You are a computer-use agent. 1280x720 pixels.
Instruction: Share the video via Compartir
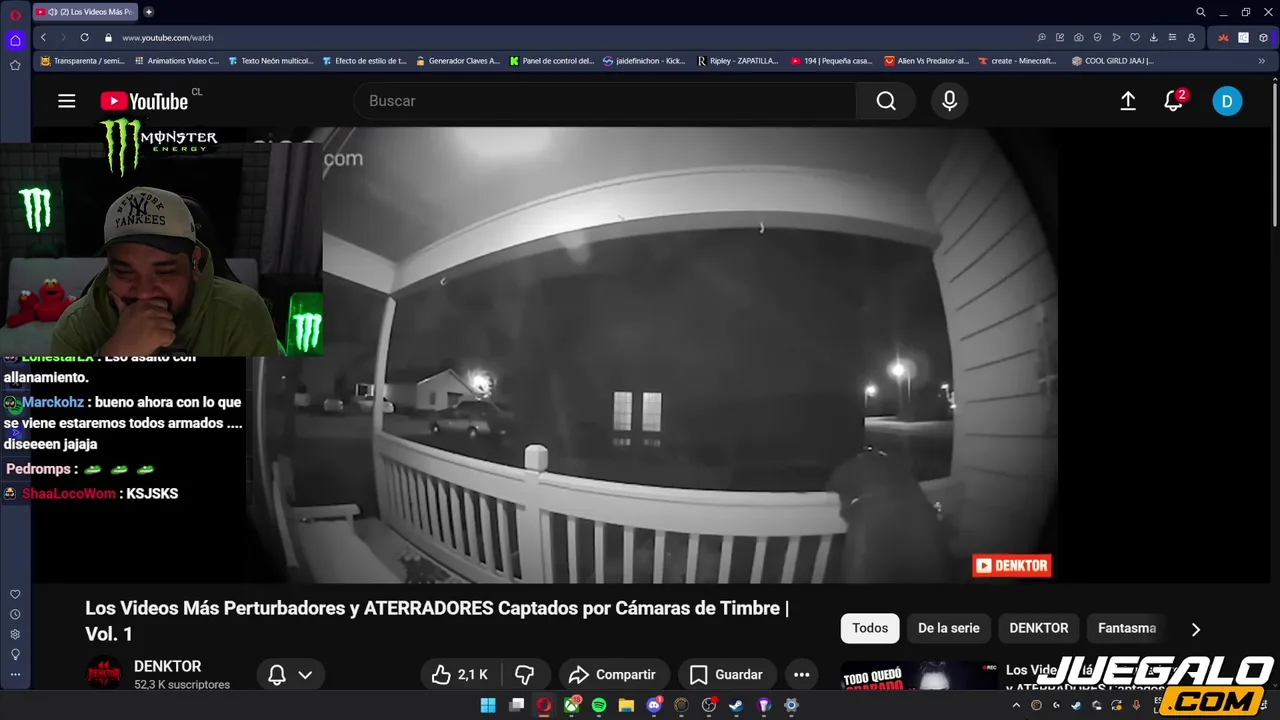tap(612, 675)
